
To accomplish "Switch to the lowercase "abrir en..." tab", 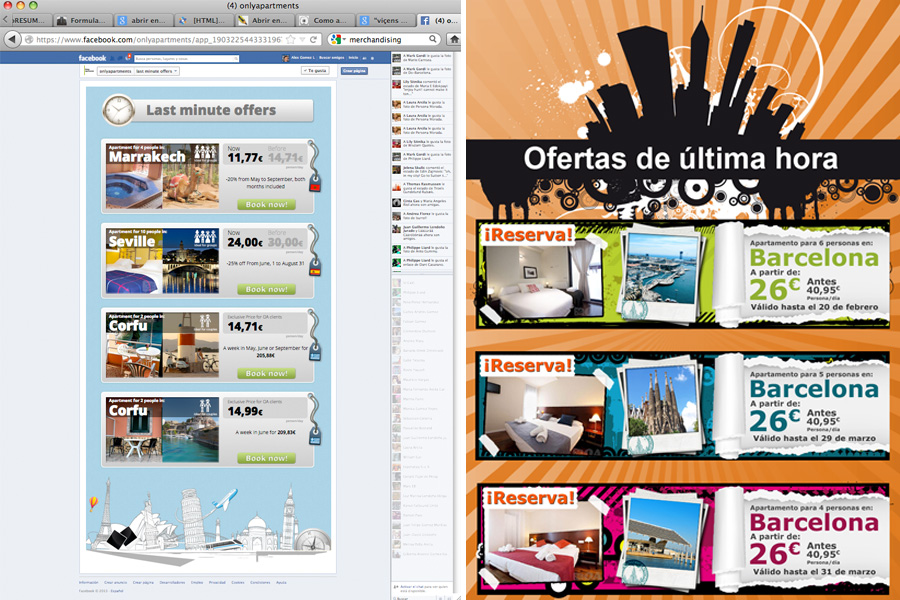I will 142,20.
